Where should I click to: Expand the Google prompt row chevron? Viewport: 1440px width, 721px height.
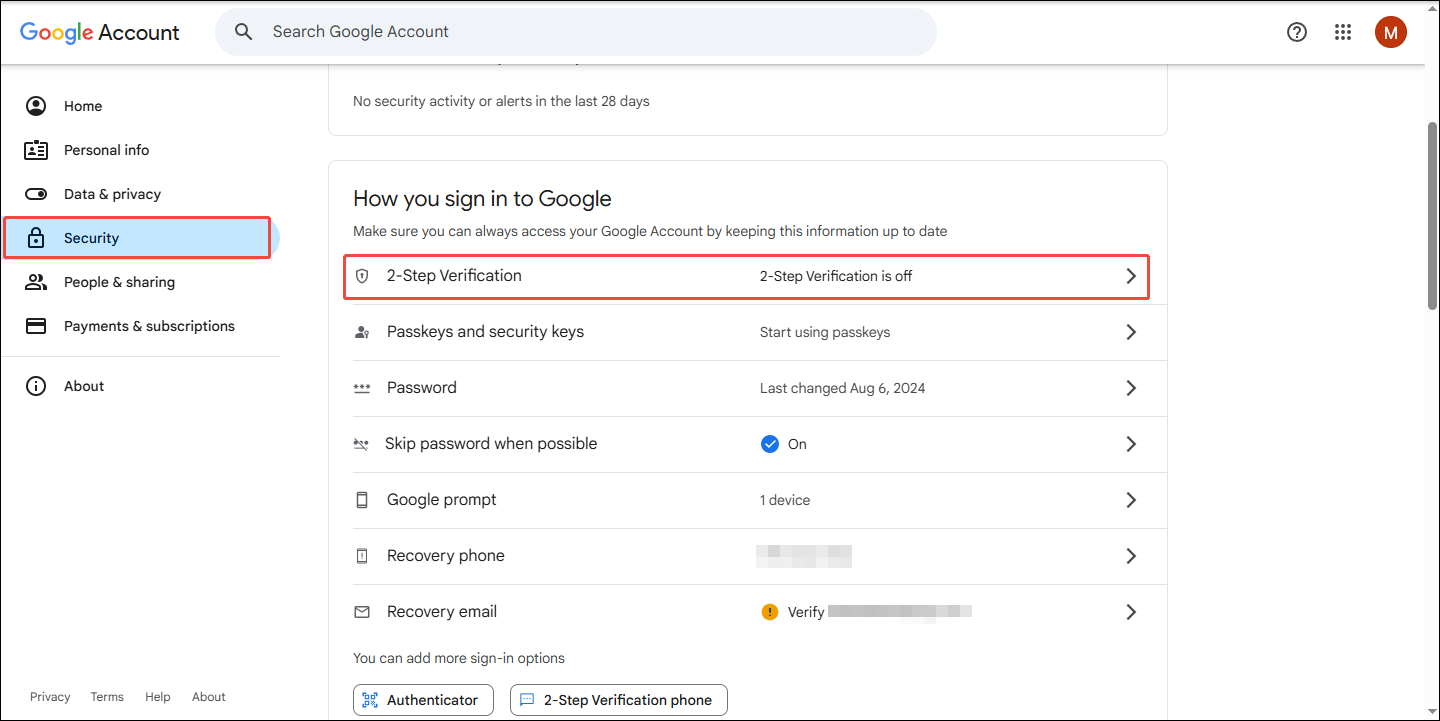1131,500
